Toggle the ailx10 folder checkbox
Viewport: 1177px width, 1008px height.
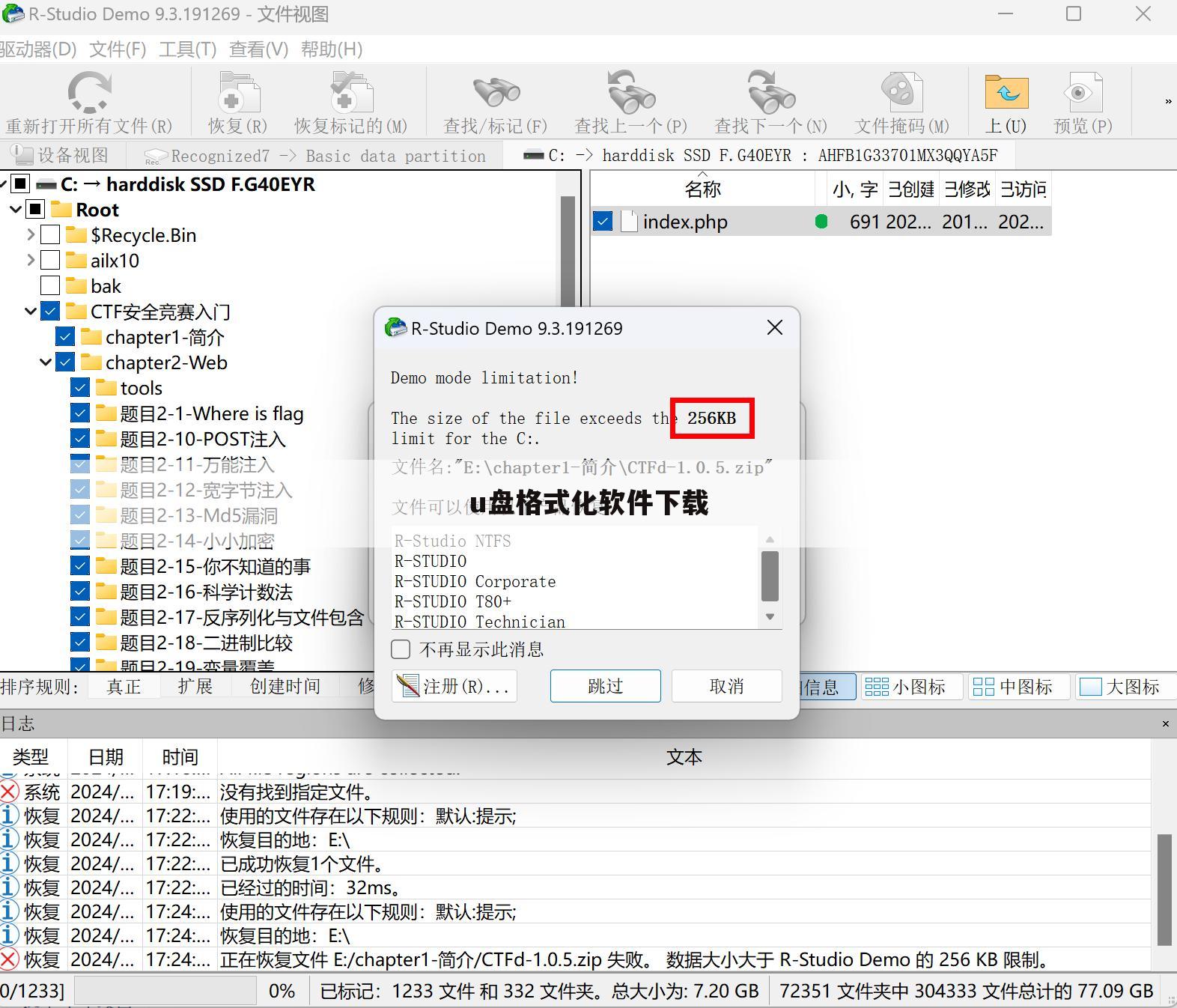click(x=50, y=261)
